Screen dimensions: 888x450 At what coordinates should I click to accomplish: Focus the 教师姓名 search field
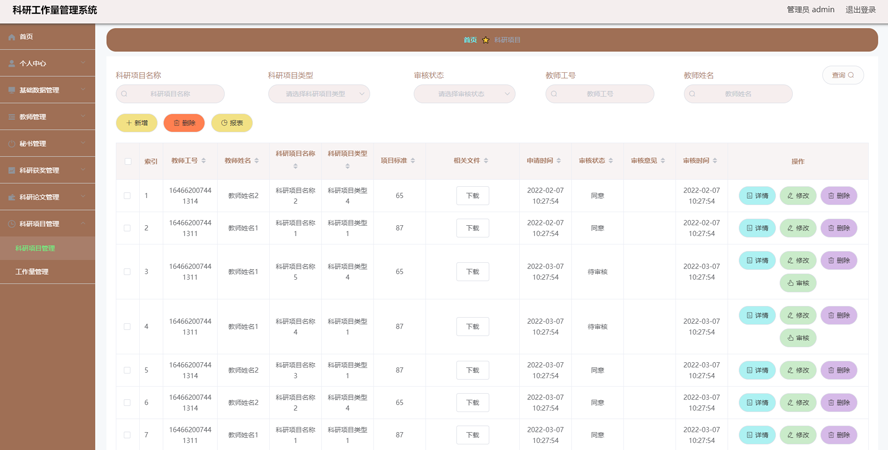coord(738,94)
